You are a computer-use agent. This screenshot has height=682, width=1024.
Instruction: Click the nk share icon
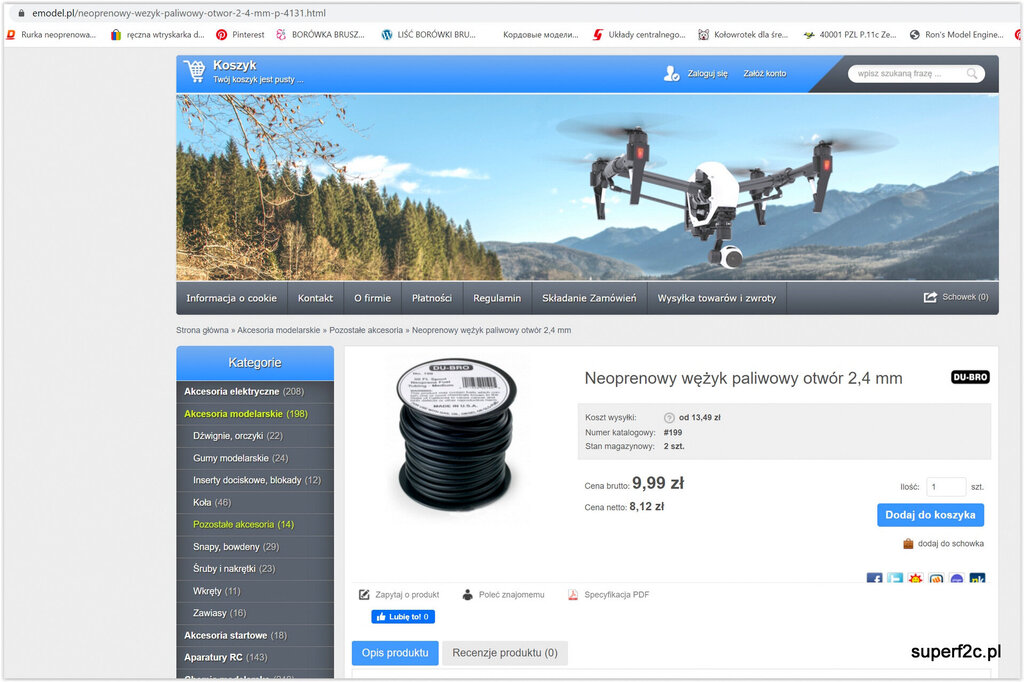click(x=977, y=579)
